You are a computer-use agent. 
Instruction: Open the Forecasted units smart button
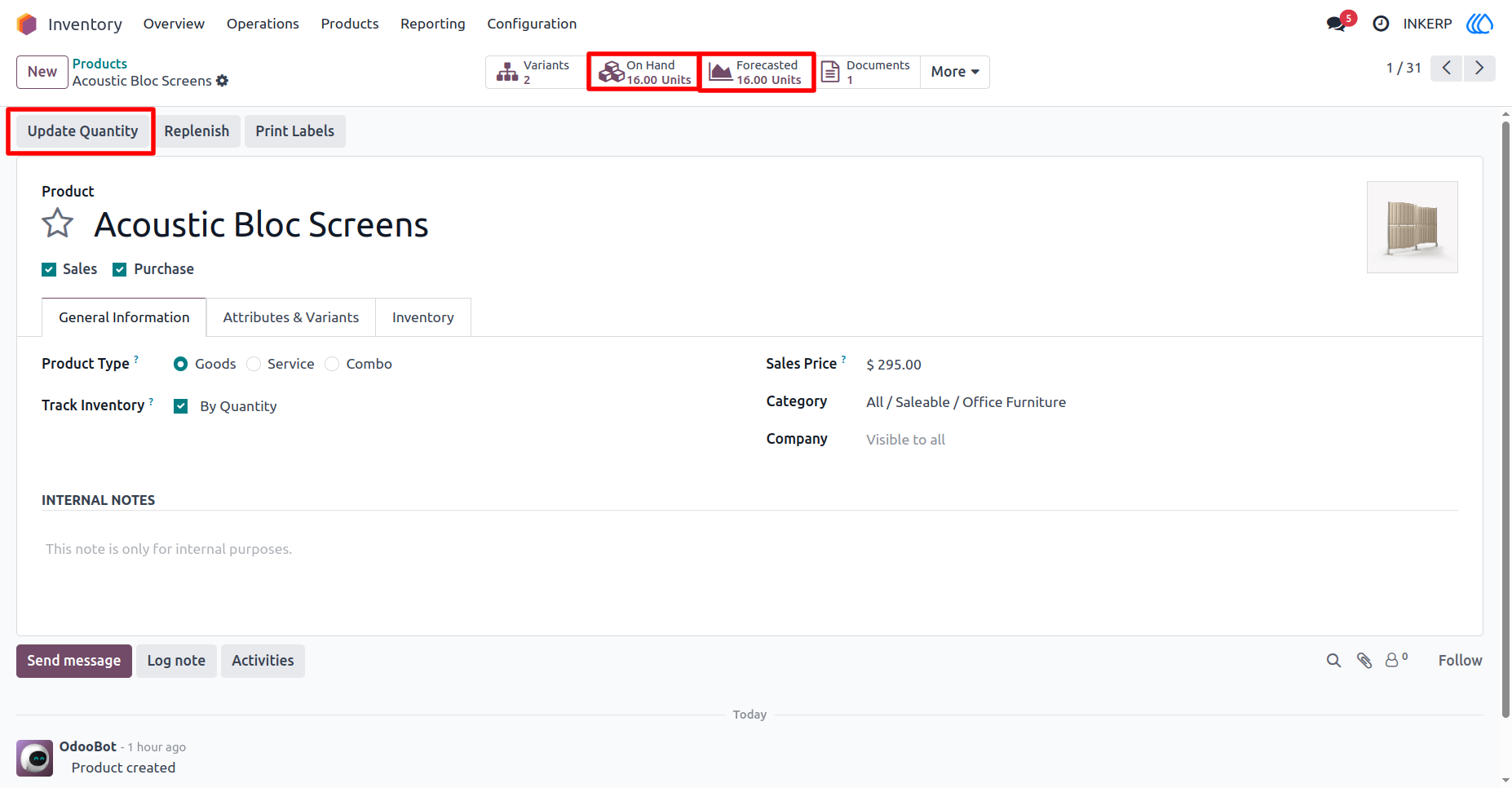756,72
